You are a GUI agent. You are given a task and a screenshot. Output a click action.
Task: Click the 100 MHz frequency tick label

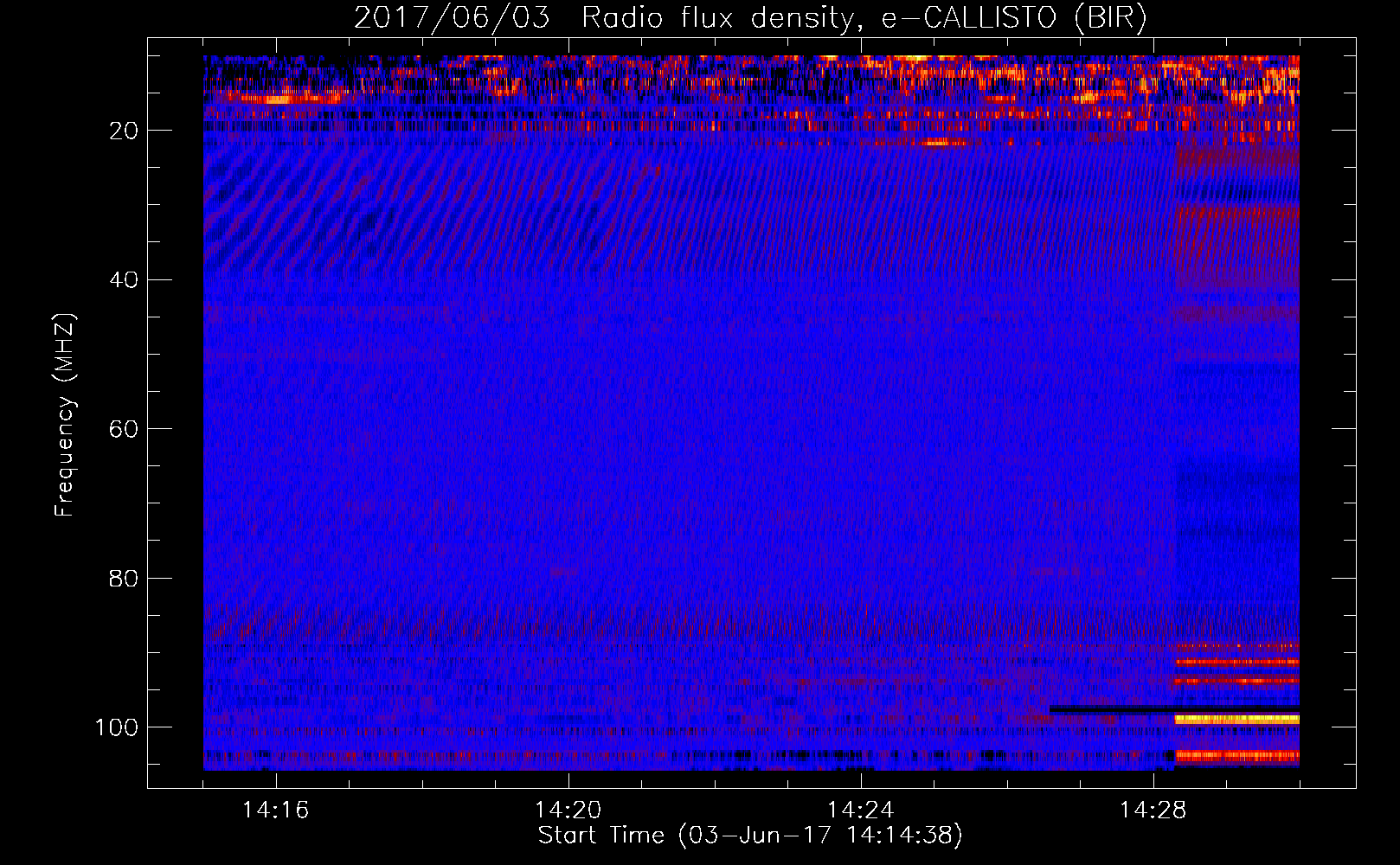(117, 727)
